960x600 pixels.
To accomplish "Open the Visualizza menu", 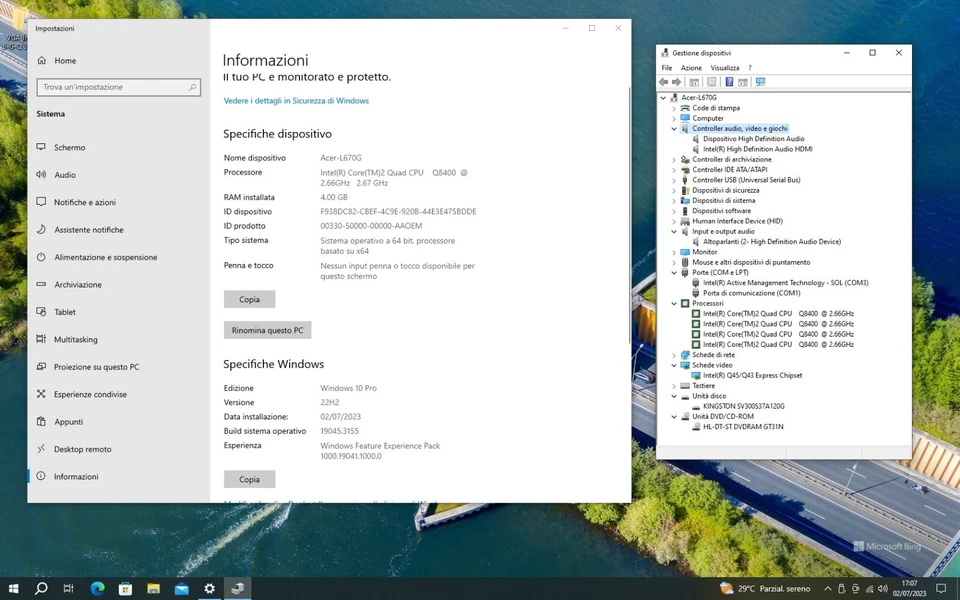I will click(724, 68).
